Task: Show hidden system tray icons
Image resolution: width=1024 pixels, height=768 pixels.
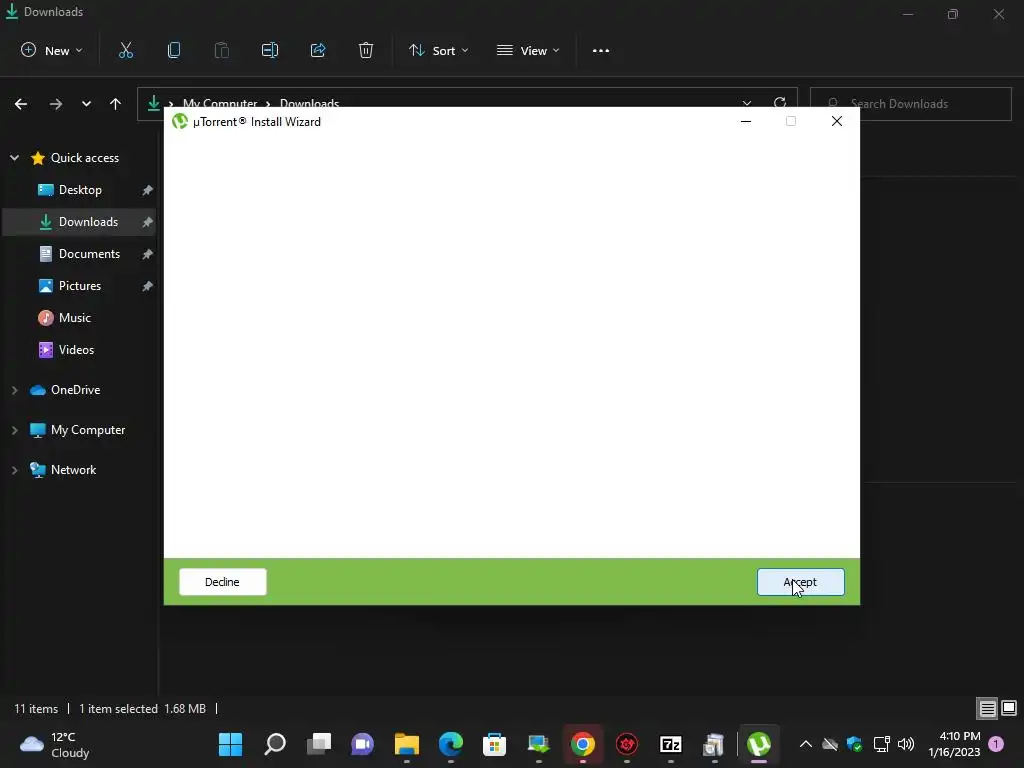Action: click(806, 744)
